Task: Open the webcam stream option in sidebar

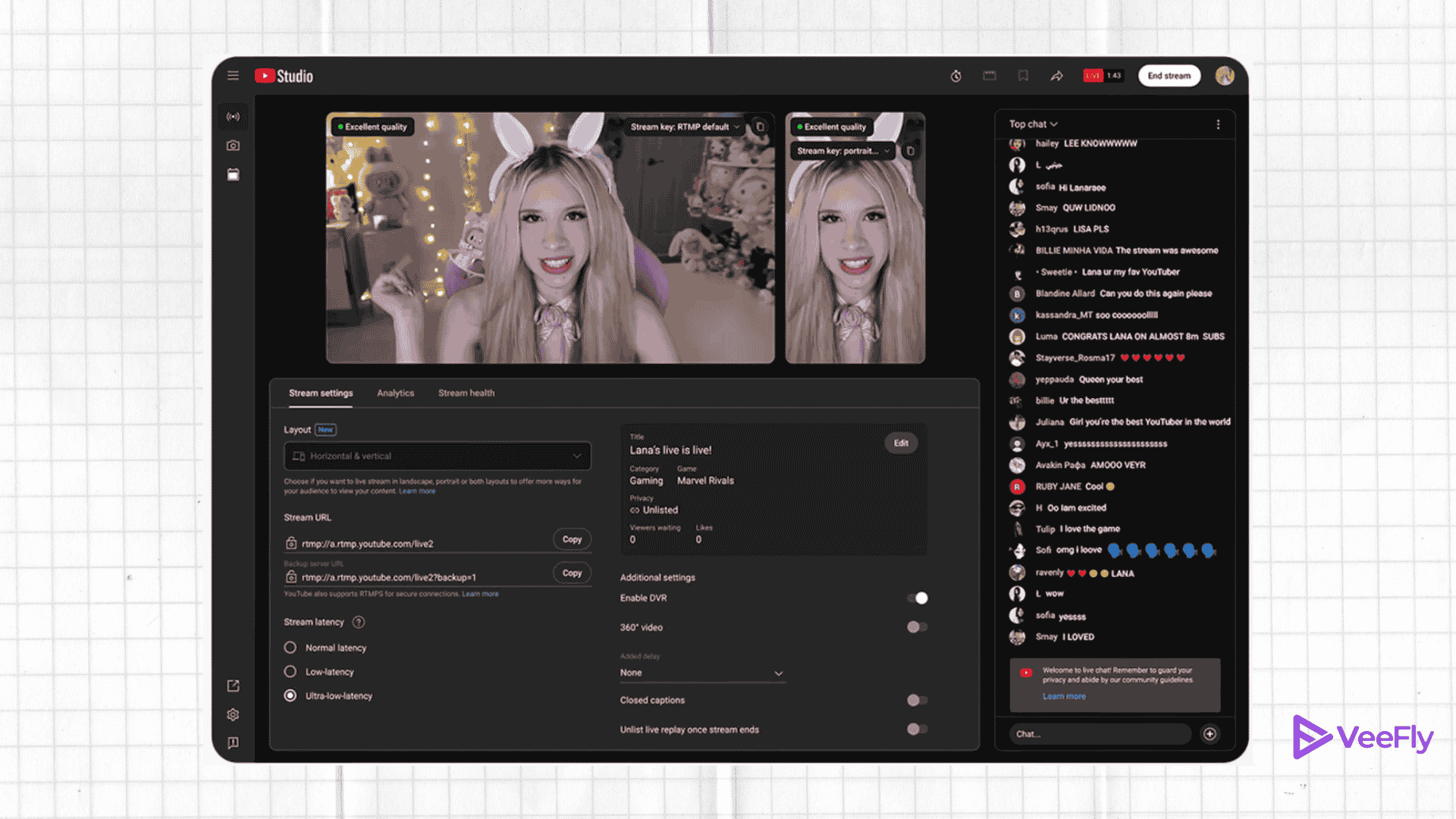Action: pos(233,145)
